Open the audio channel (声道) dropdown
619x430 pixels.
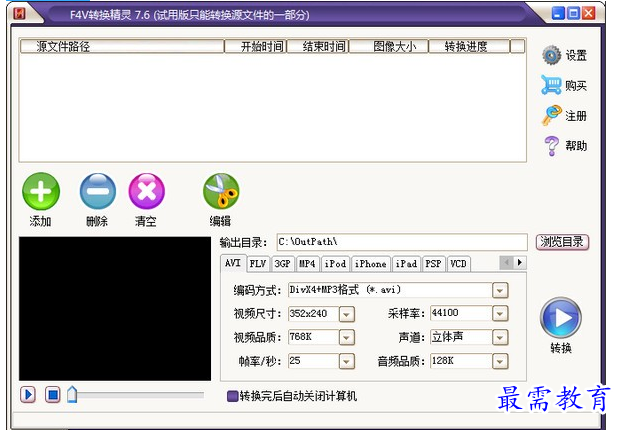(x=500, y=338)
